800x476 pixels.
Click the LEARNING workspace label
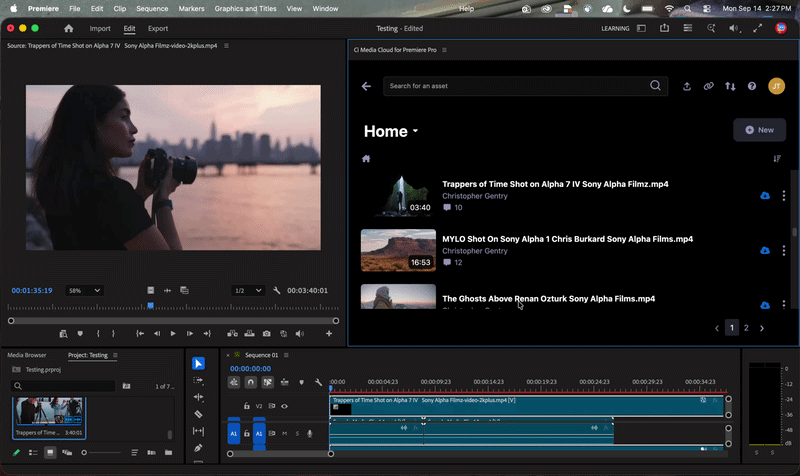(615, 29)
